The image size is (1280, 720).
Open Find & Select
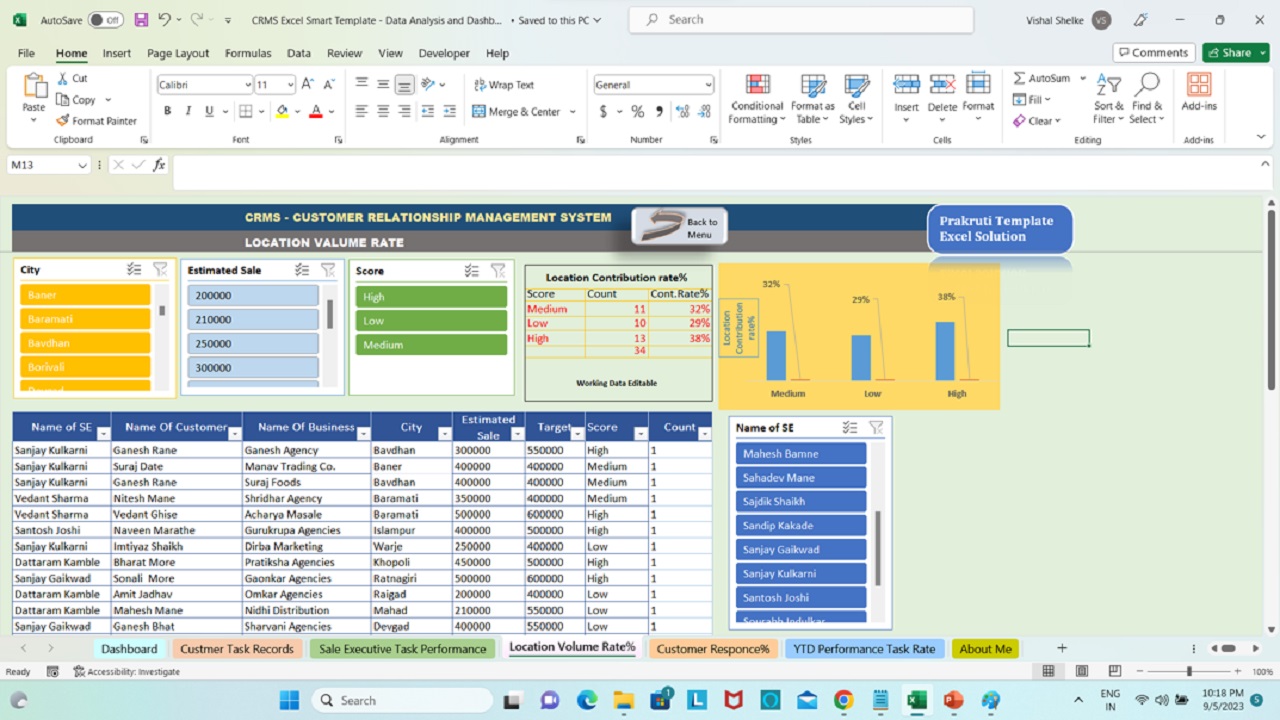(x=1146, y=100)
